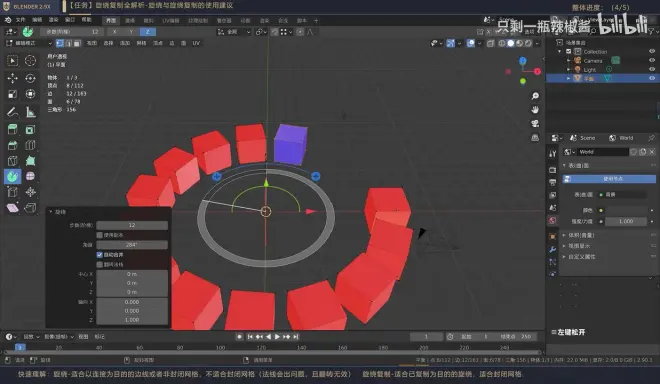Click the hand pan-view icon in viewport
The image size is (660, 384).
click(x=535, y=110)
